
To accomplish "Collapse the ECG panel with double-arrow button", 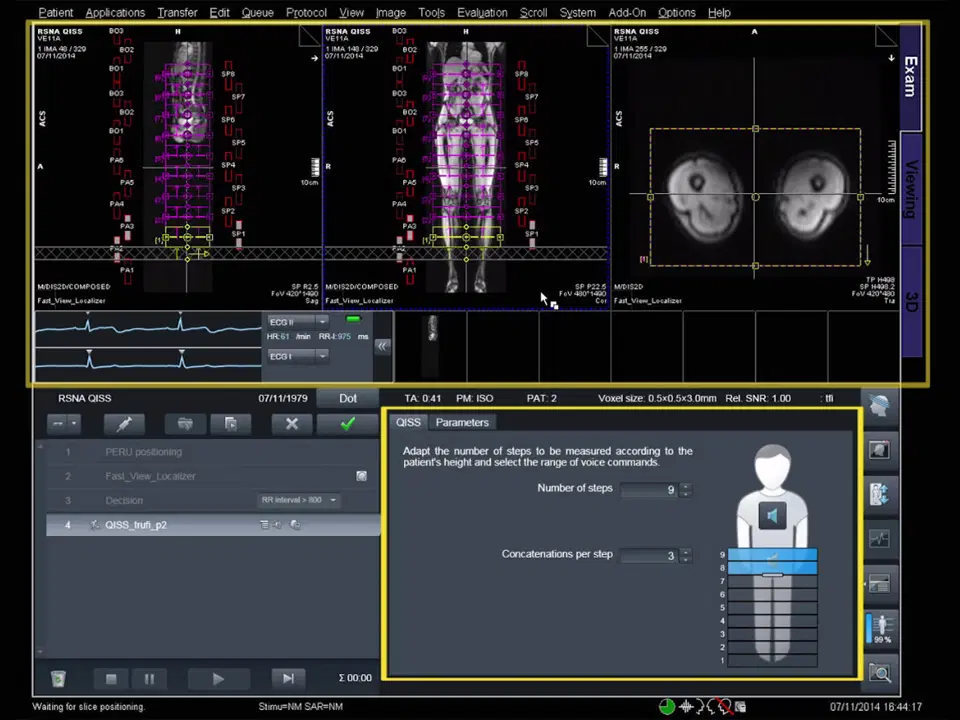I will pos(381,345).
